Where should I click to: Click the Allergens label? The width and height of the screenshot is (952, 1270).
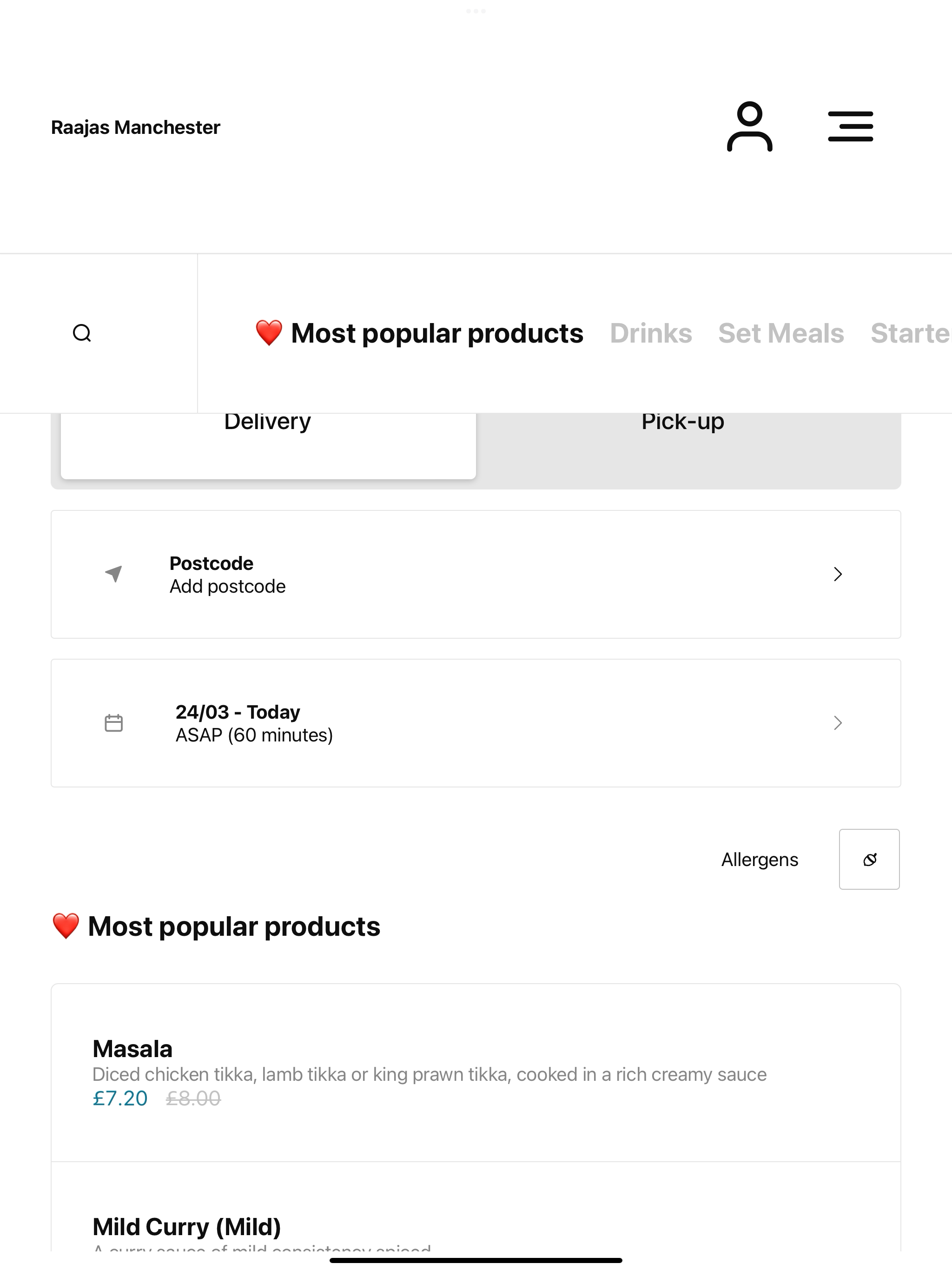tap(760, 860)
